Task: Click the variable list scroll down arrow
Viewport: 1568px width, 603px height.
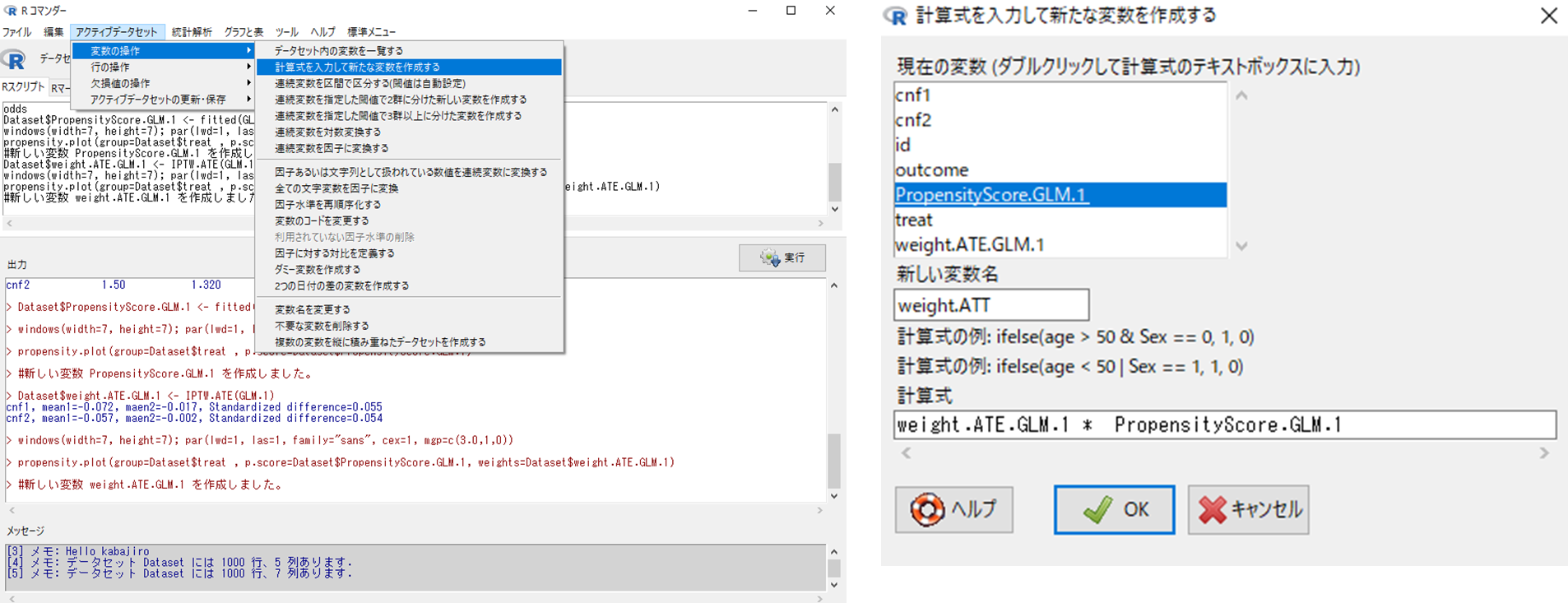Action: pyautogui.click(x=1241, y=245)
